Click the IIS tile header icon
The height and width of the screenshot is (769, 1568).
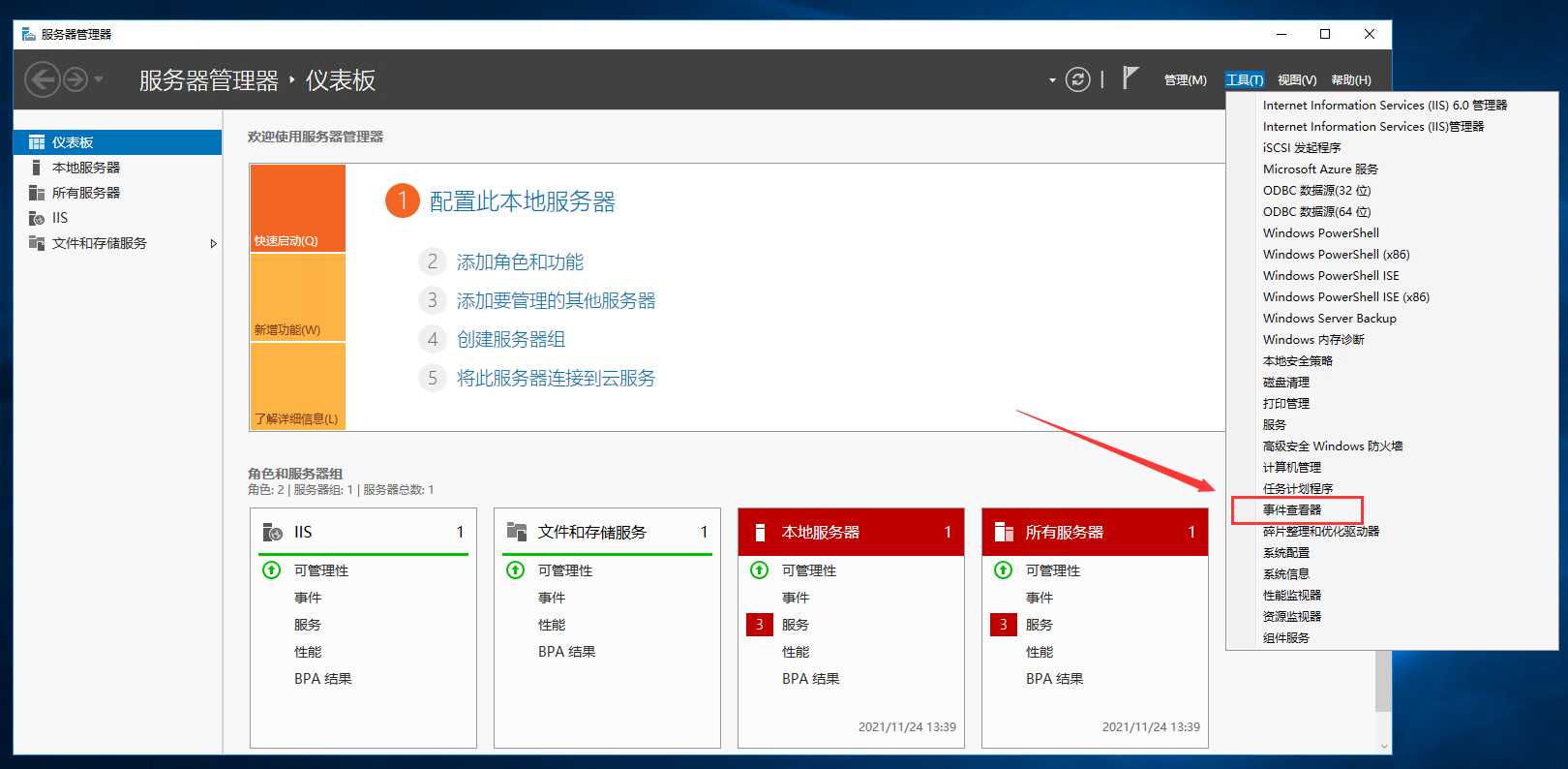(x=273, y=532)
